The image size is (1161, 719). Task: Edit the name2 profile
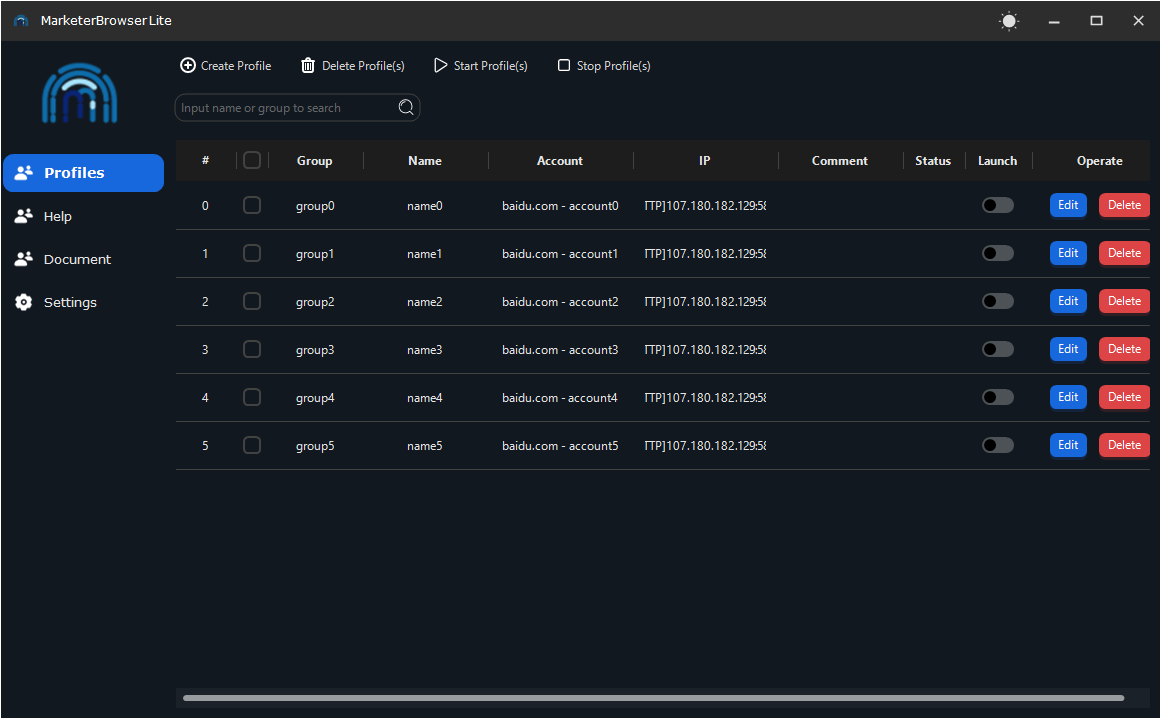coord(1068,301)
